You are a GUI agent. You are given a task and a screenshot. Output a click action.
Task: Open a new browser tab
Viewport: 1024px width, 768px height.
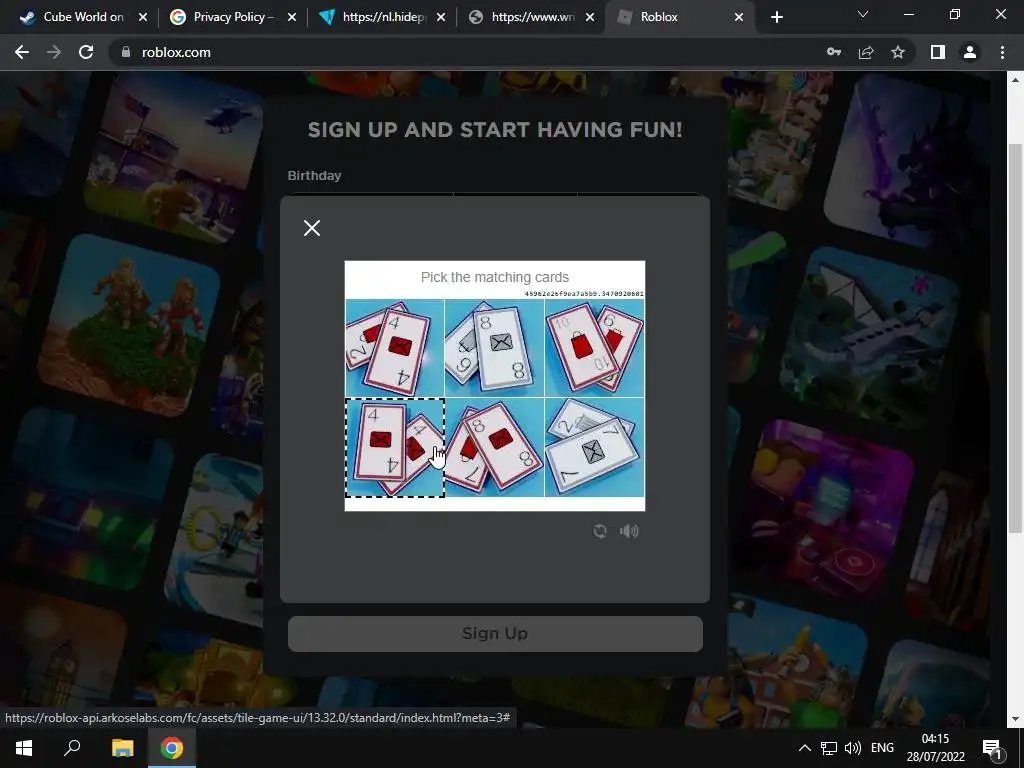[776, 18]
